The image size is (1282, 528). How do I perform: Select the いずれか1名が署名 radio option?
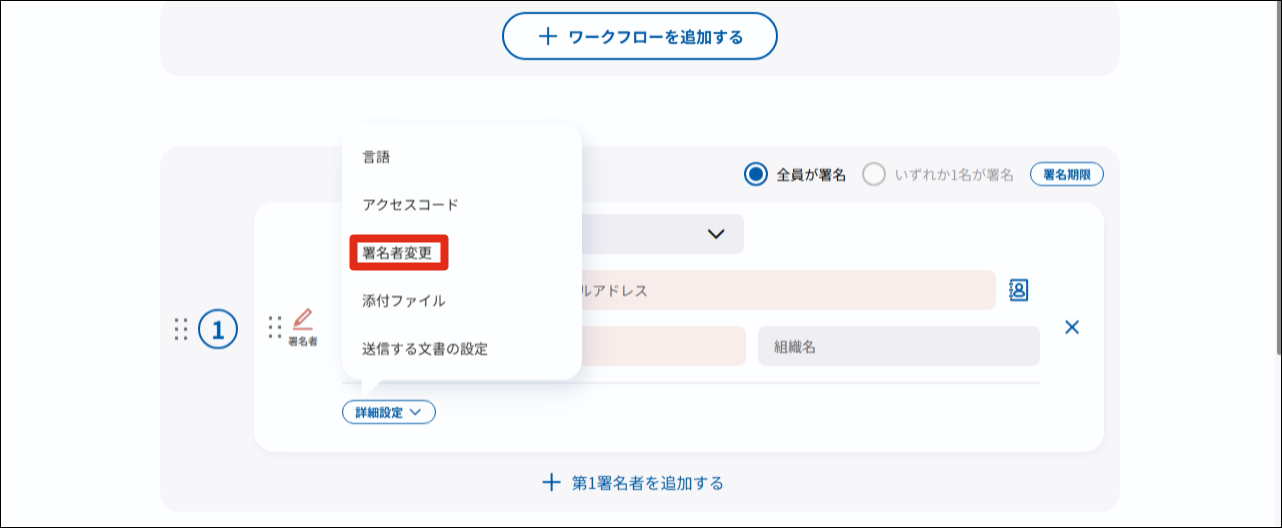[x=874, y=175]
